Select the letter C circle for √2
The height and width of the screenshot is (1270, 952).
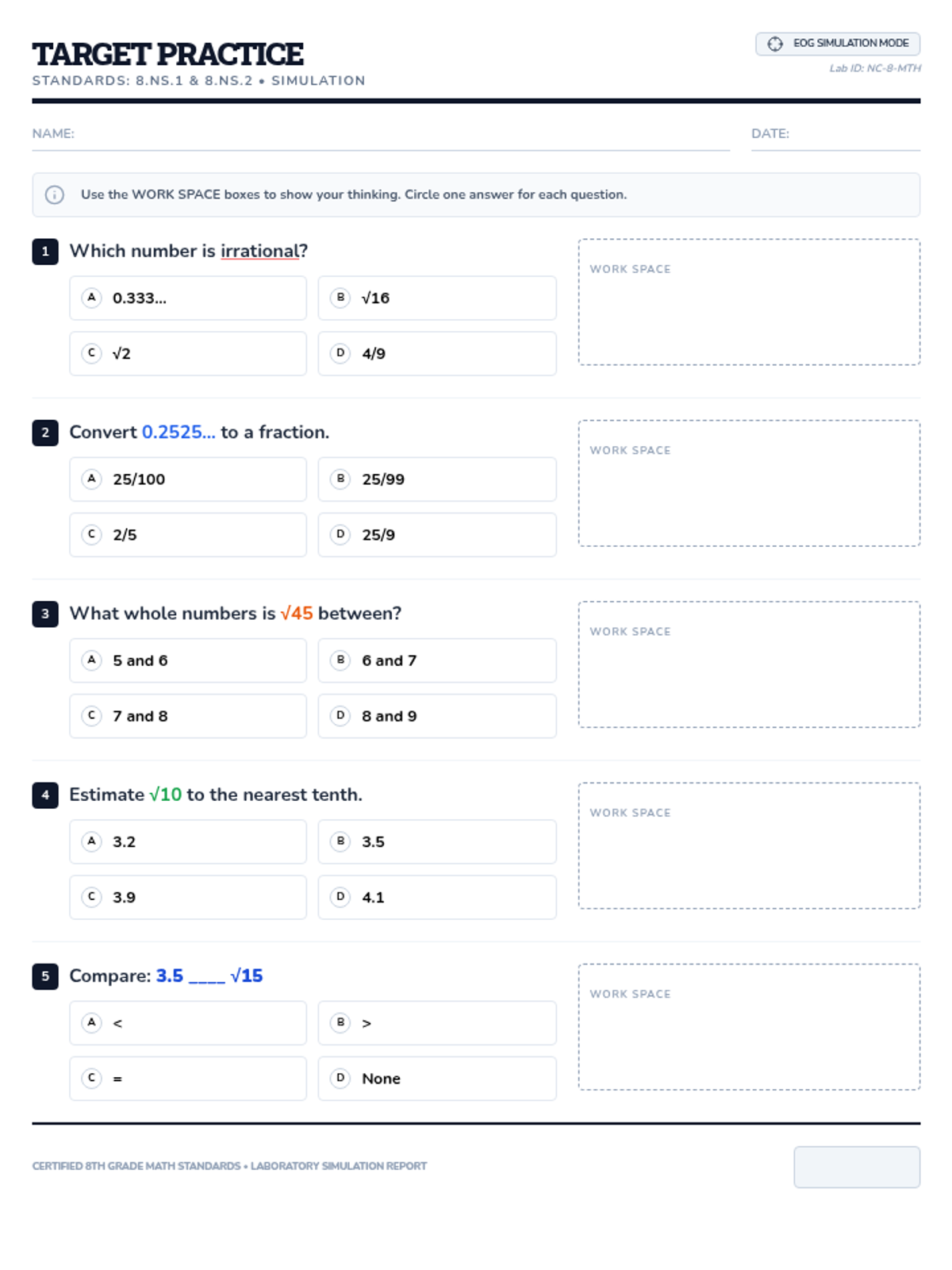point(92,352)
